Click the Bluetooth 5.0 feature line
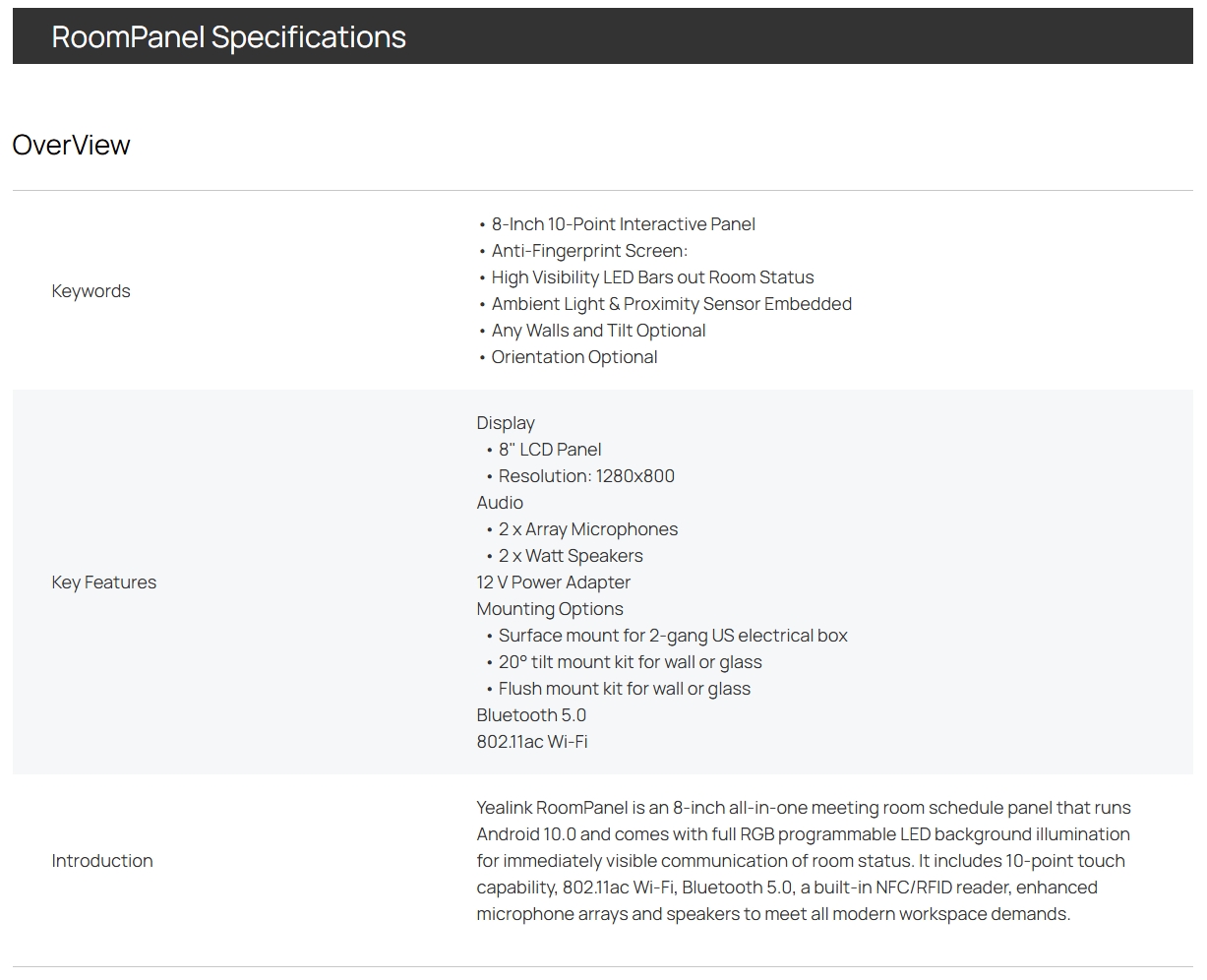This screenshot has width=1207, height=980. click(531, 715)
